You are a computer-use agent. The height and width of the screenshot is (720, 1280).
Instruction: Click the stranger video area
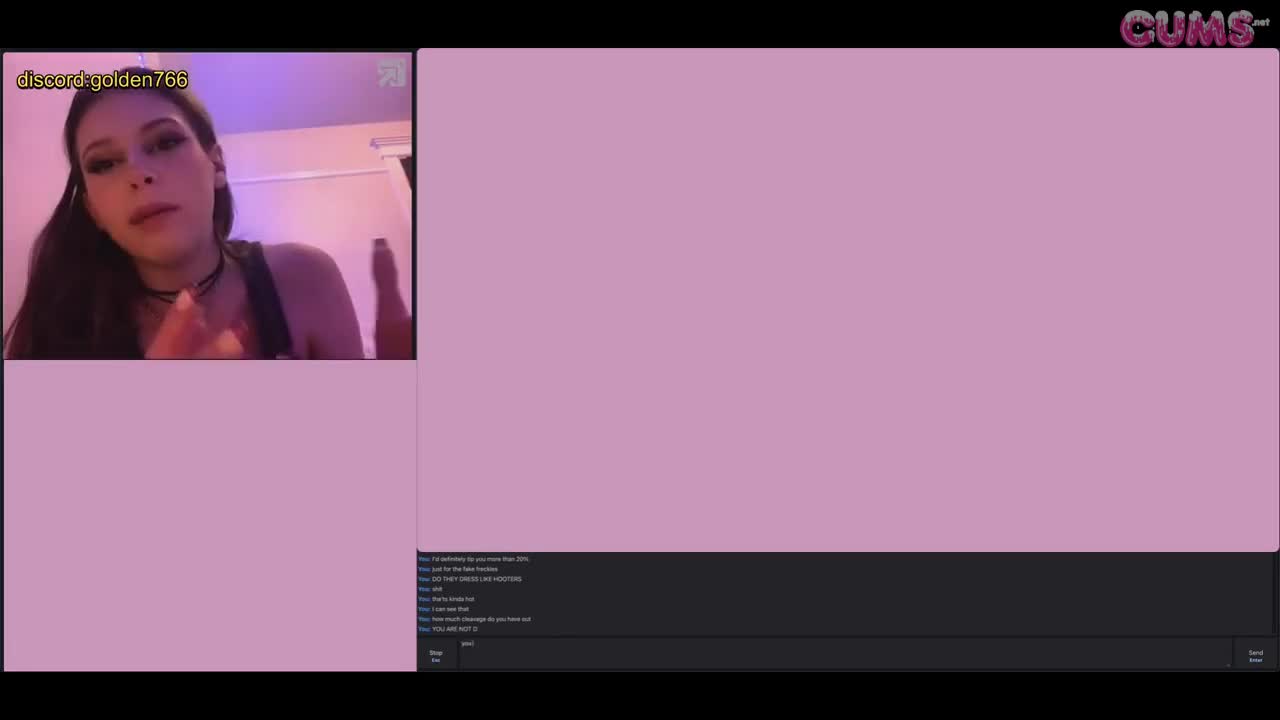(x=848, y=300)
